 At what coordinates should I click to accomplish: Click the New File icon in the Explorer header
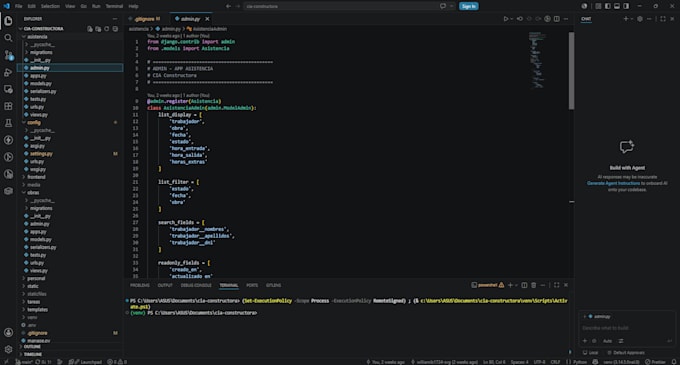point(90,29)
